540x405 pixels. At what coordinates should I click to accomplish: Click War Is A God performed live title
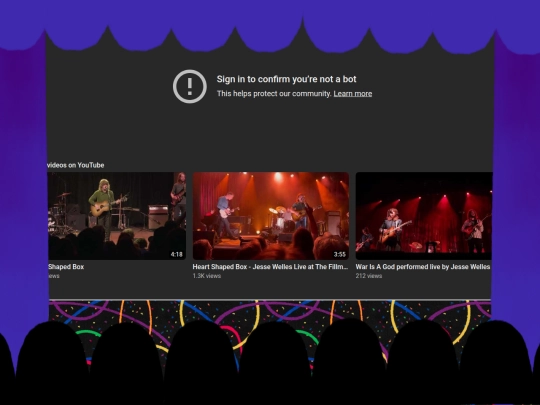[423, 267]
